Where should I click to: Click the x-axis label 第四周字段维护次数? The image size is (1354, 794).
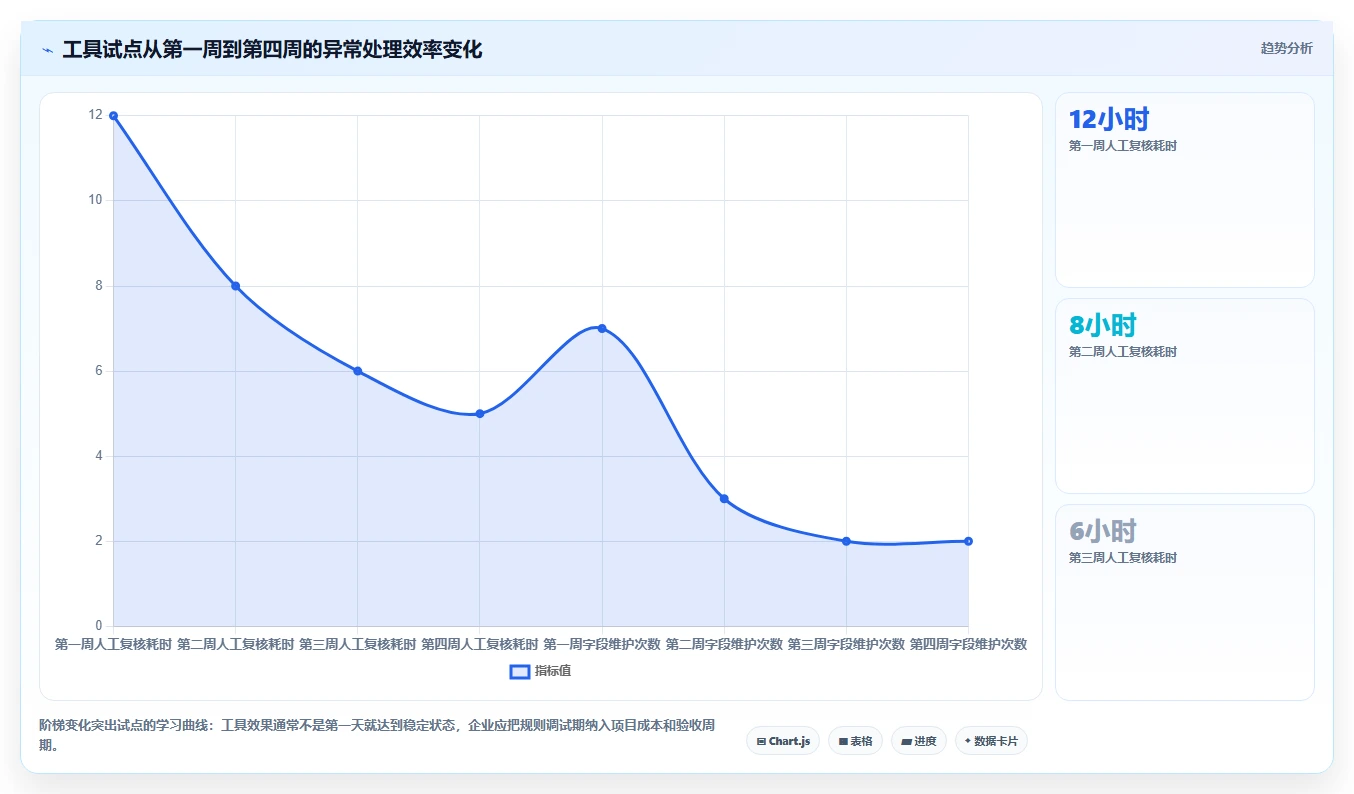[x=968, y=644]
